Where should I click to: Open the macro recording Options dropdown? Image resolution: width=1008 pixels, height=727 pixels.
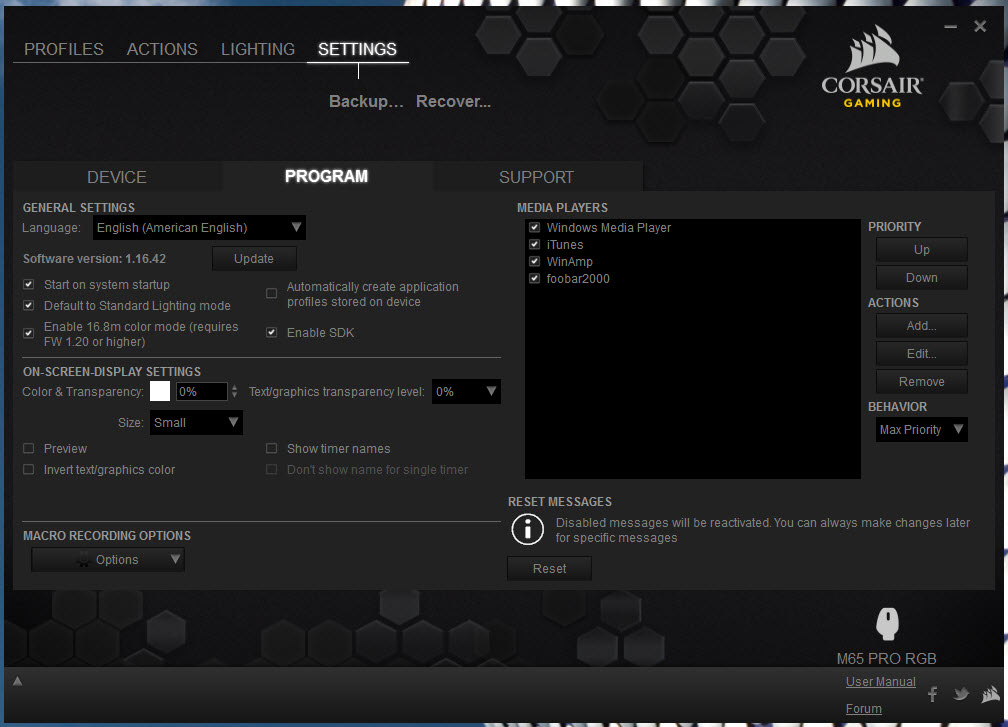tap(108, 559)
